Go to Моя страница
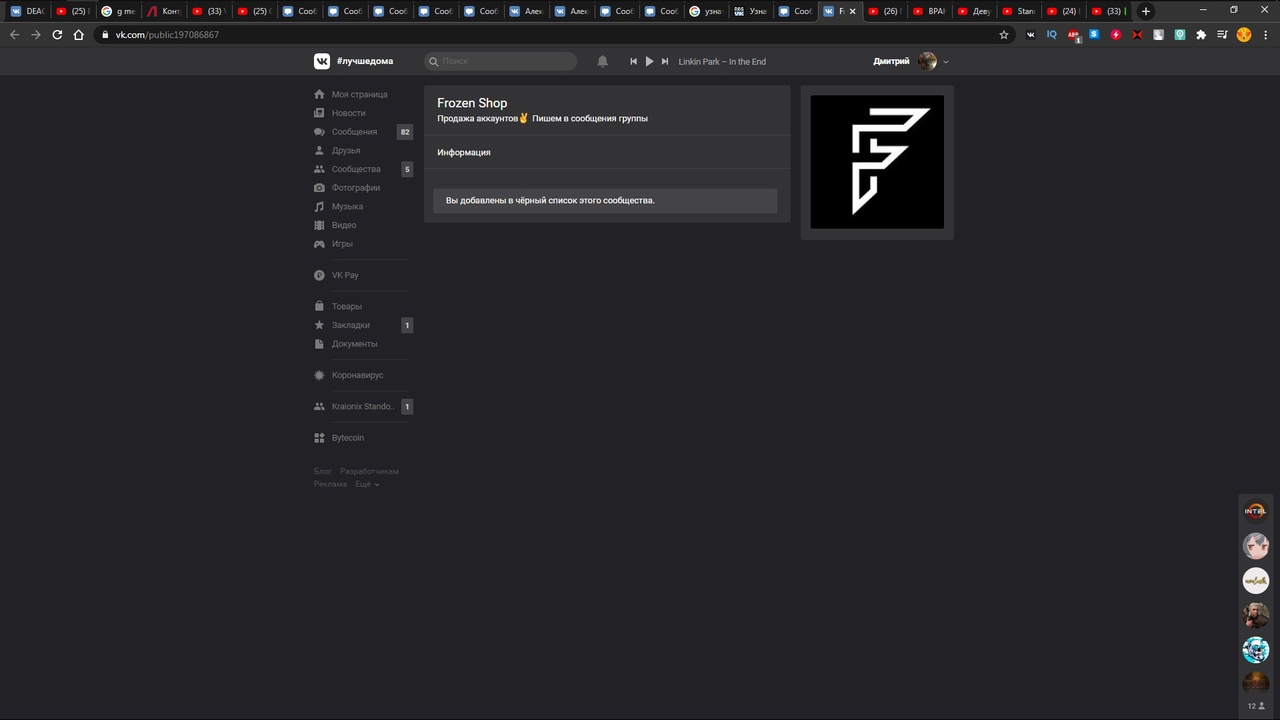Viewport: 1280px width, 720px height. click(359, 94)
